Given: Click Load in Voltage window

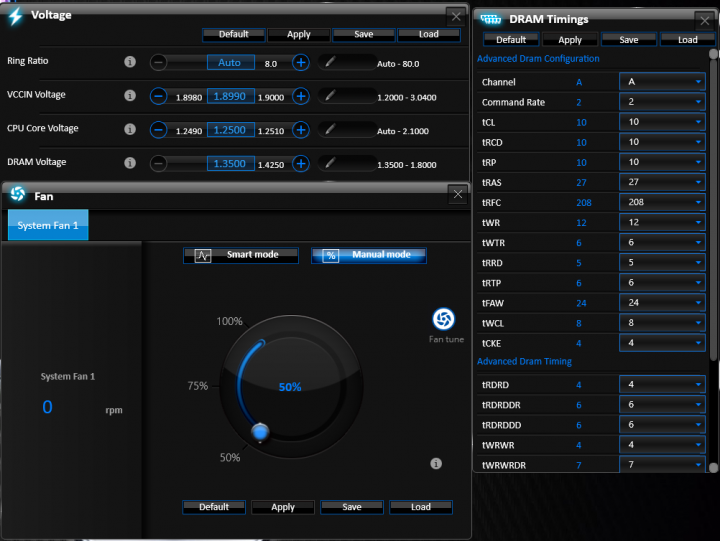Looking at the screenshot, I should pyautogui.click(x=429, y=34).
